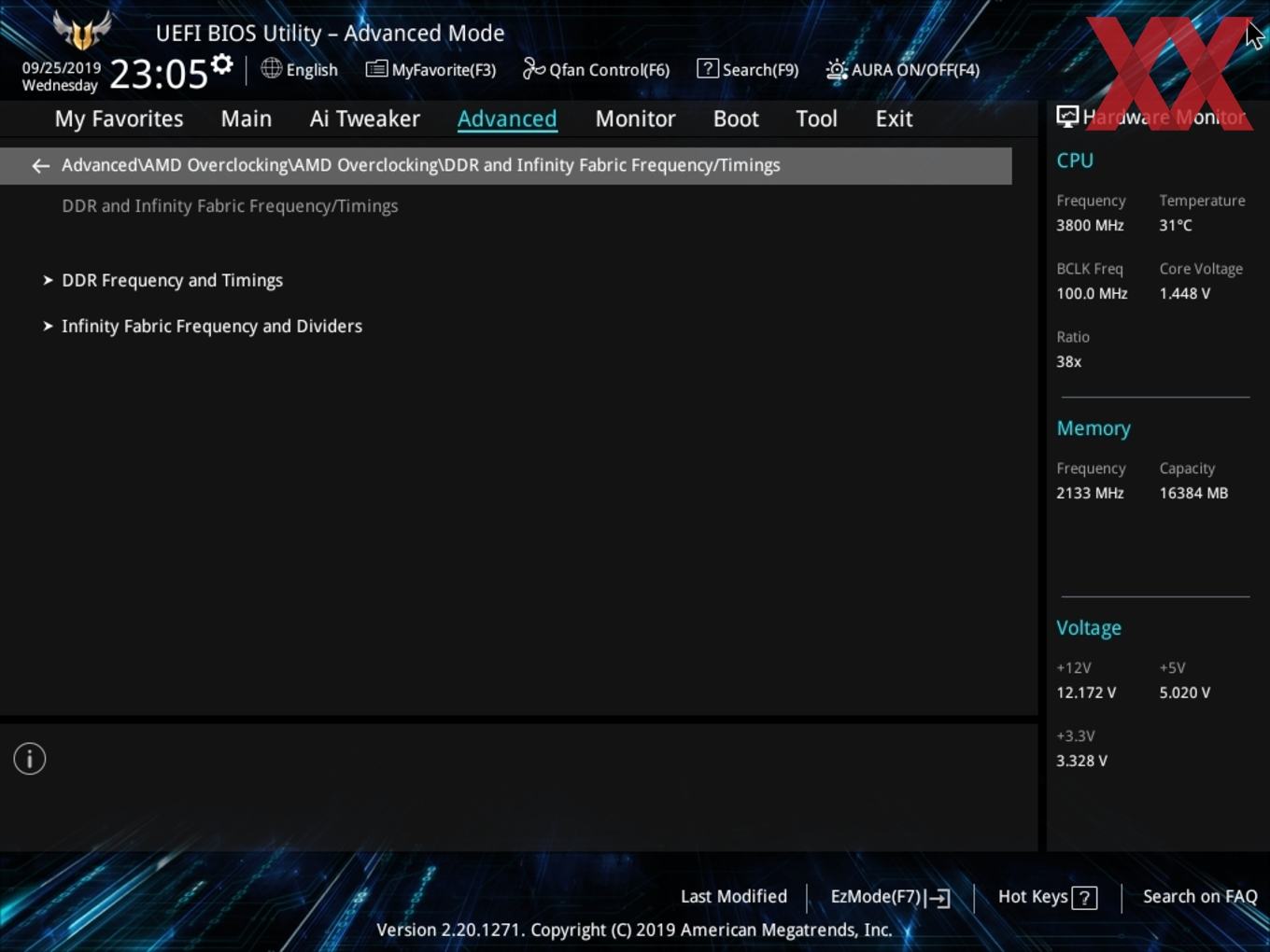The height and width of the screenshot is (952, 1270).
Task: Select the English language option
Action: pos(312,69)
